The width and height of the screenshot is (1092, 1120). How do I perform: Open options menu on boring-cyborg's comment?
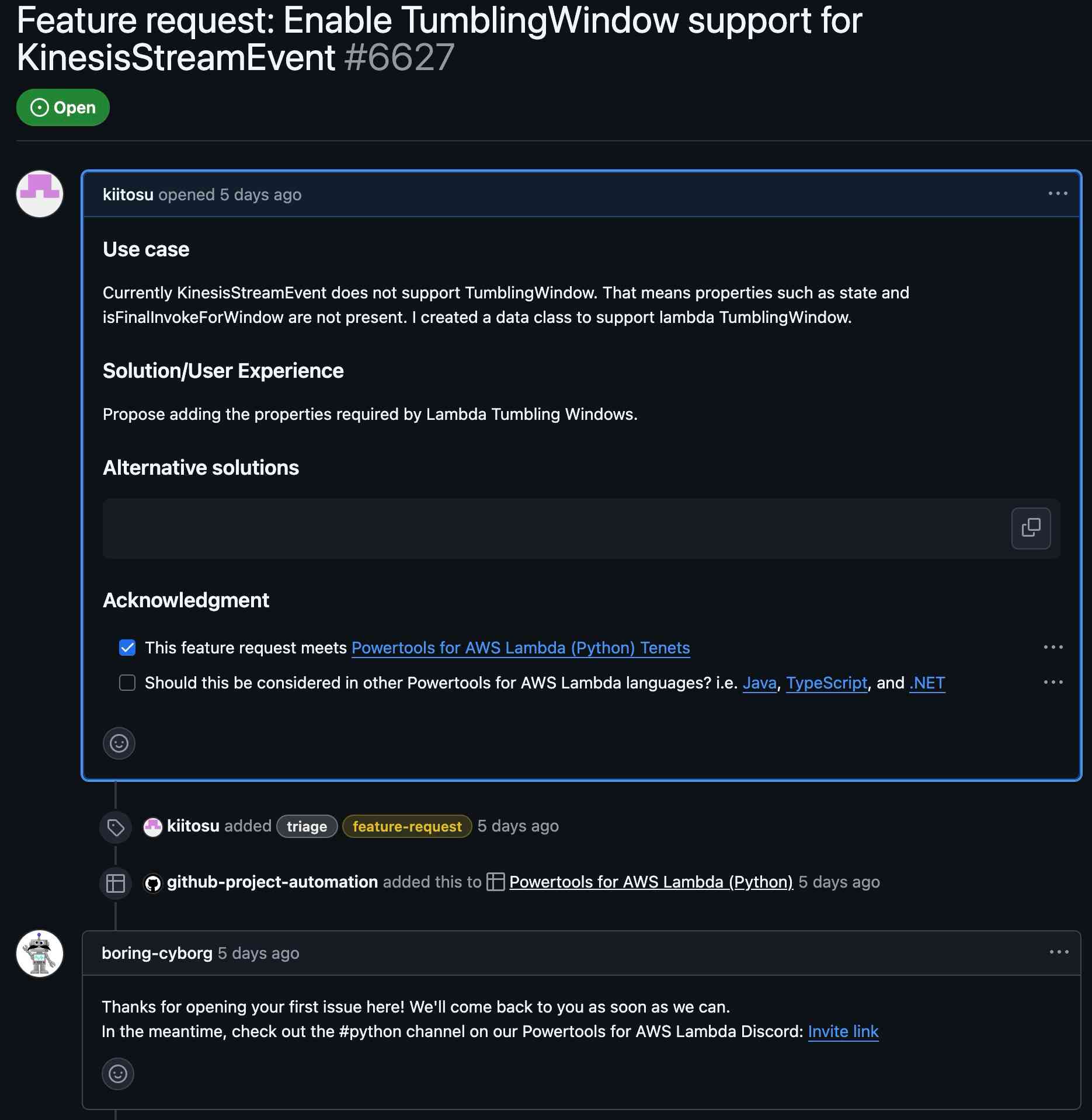click(x=1059, y=952)
